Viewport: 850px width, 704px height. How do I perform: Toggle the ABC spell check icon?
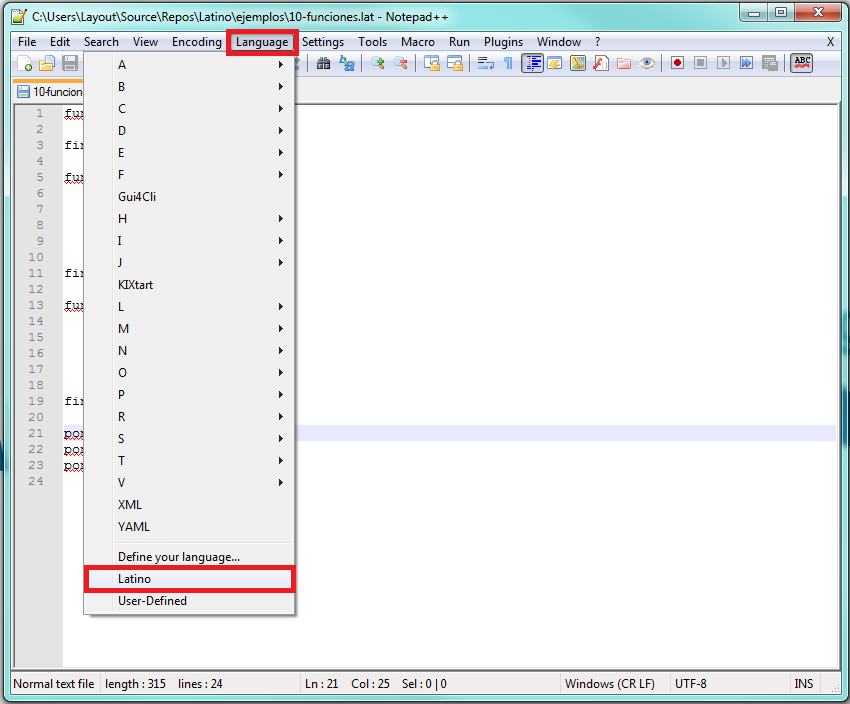click(x=802, y=63)
